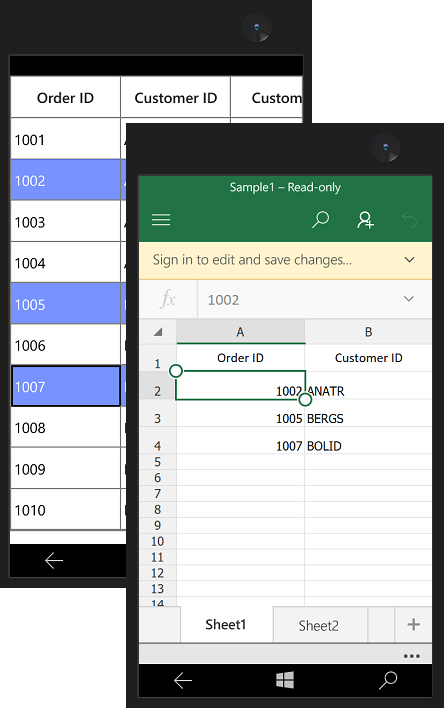Open the Share add-person icon
The height and width of the screenshot is (708, 444).
click(365, 220)
